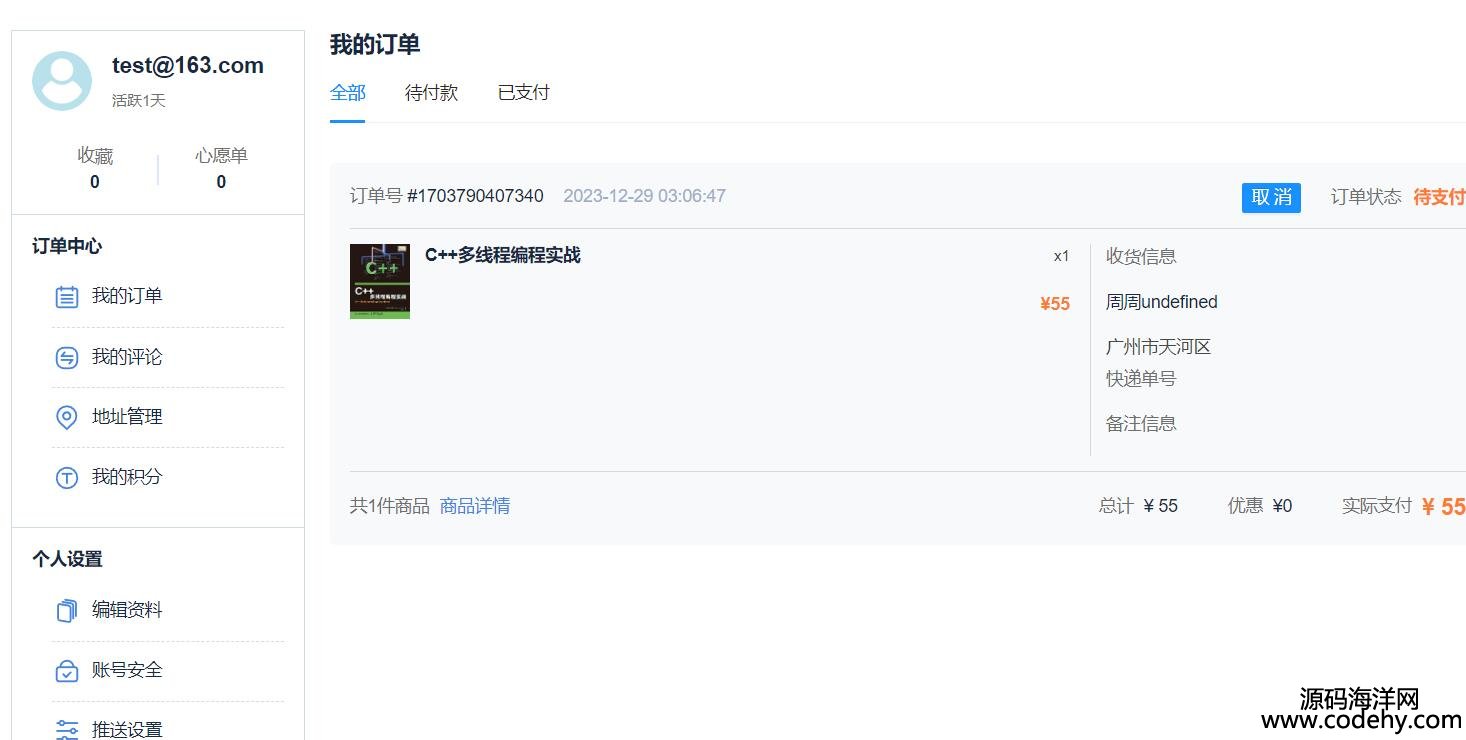Click the Account Security lock icon
This screenshot has height=740, width=1466.
(x=67, y=671)
